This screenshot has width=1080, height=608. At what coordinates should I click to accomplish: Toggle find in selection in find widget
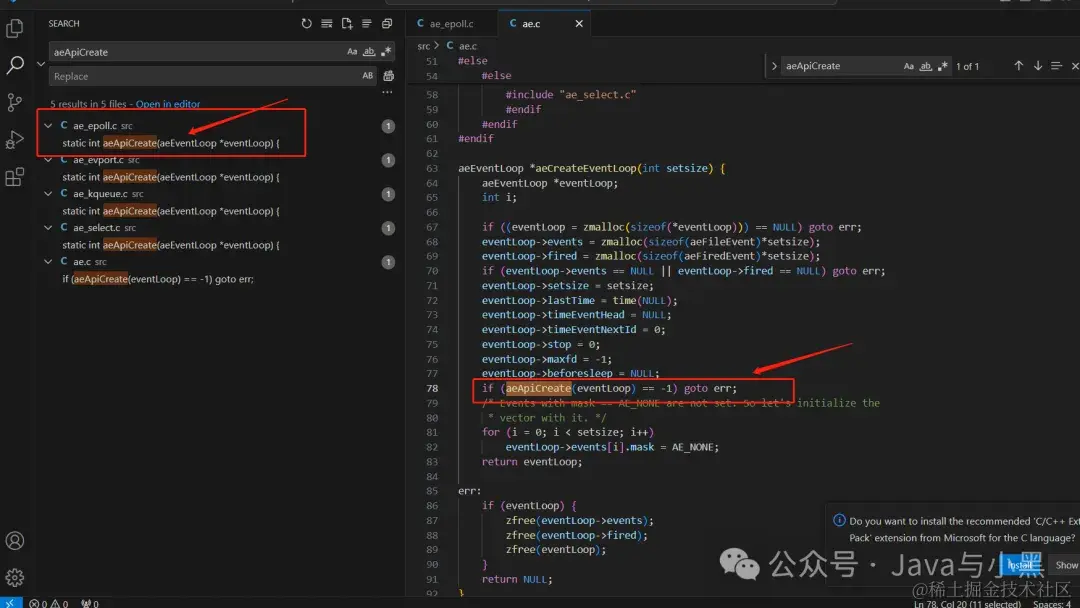point(1056,65)
